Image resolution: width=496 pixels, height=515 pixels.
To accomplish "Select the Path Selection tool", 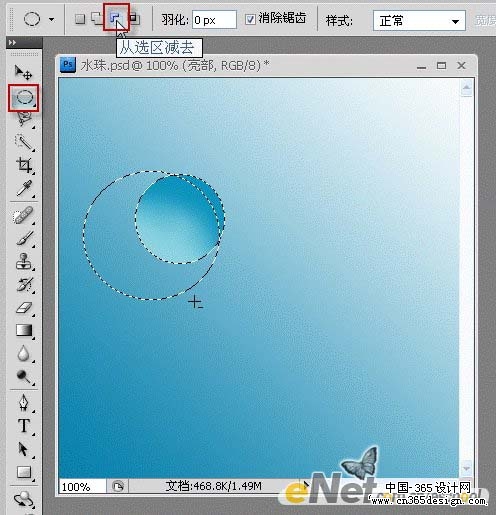I will [23, 449].
